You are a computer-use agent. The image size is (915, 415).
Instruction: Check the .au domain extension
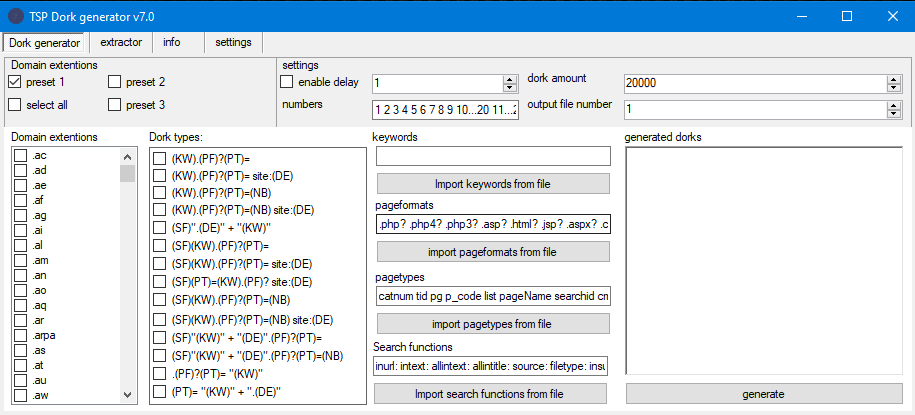(20, 381)
